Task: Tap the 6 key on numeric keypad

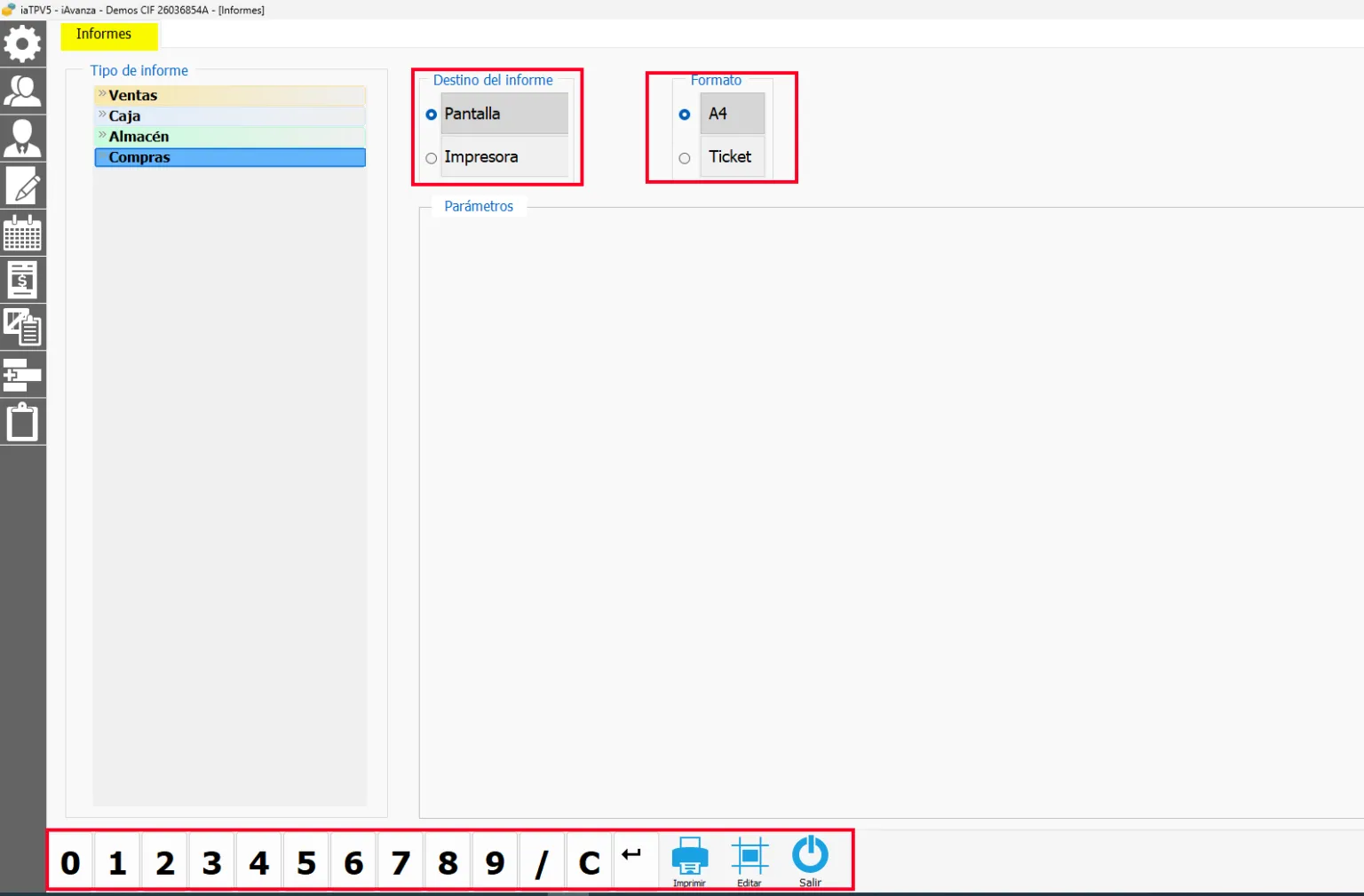Action: tap(353, 861)
